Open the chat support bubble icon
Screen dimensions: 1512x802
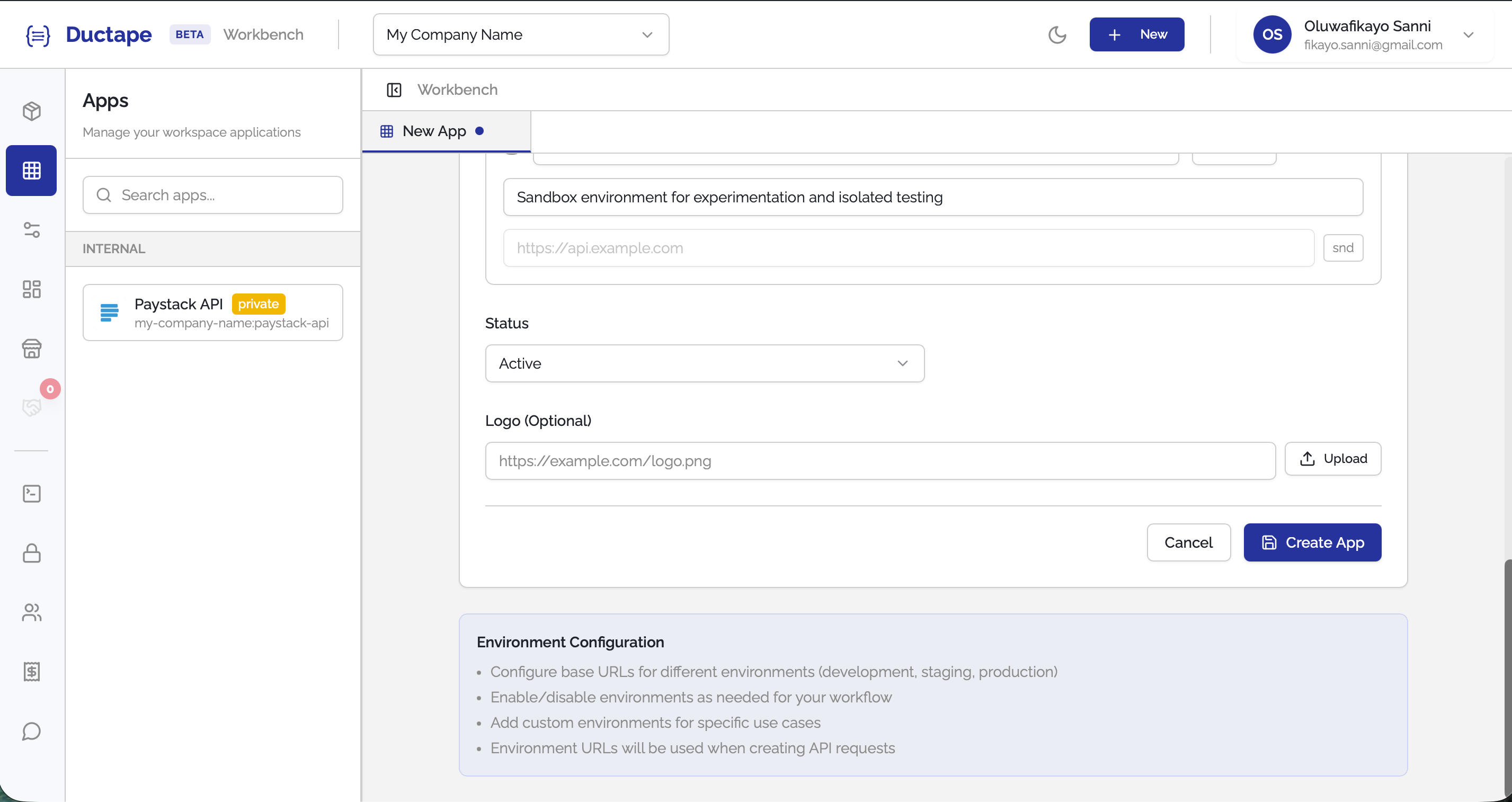click(x=31, y=731)
